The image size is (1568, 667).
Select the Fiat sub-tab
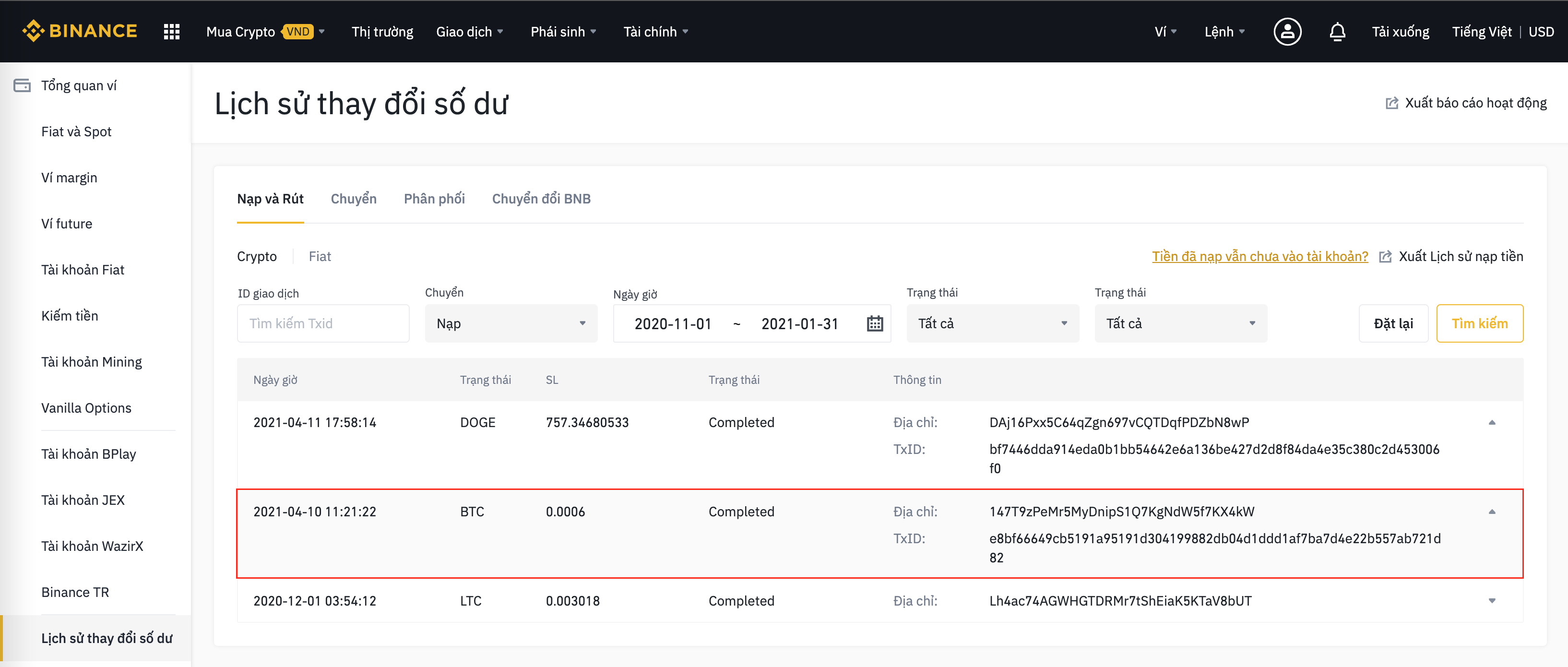tap(320, 256)
